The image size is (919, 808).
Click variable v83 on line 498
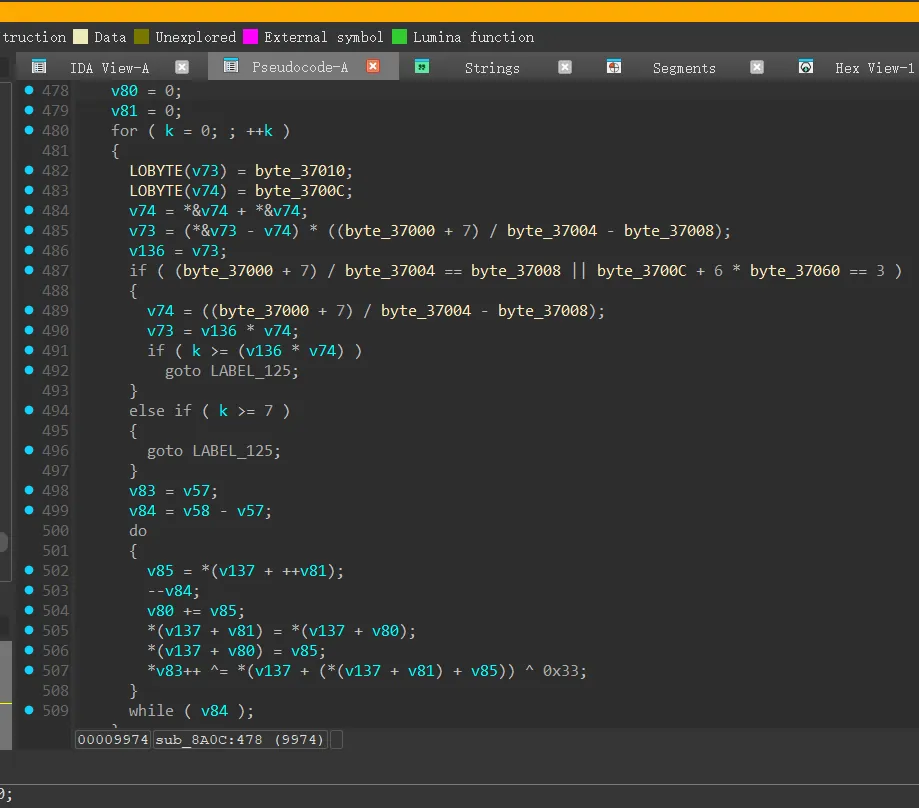click(x=142, y=491)
